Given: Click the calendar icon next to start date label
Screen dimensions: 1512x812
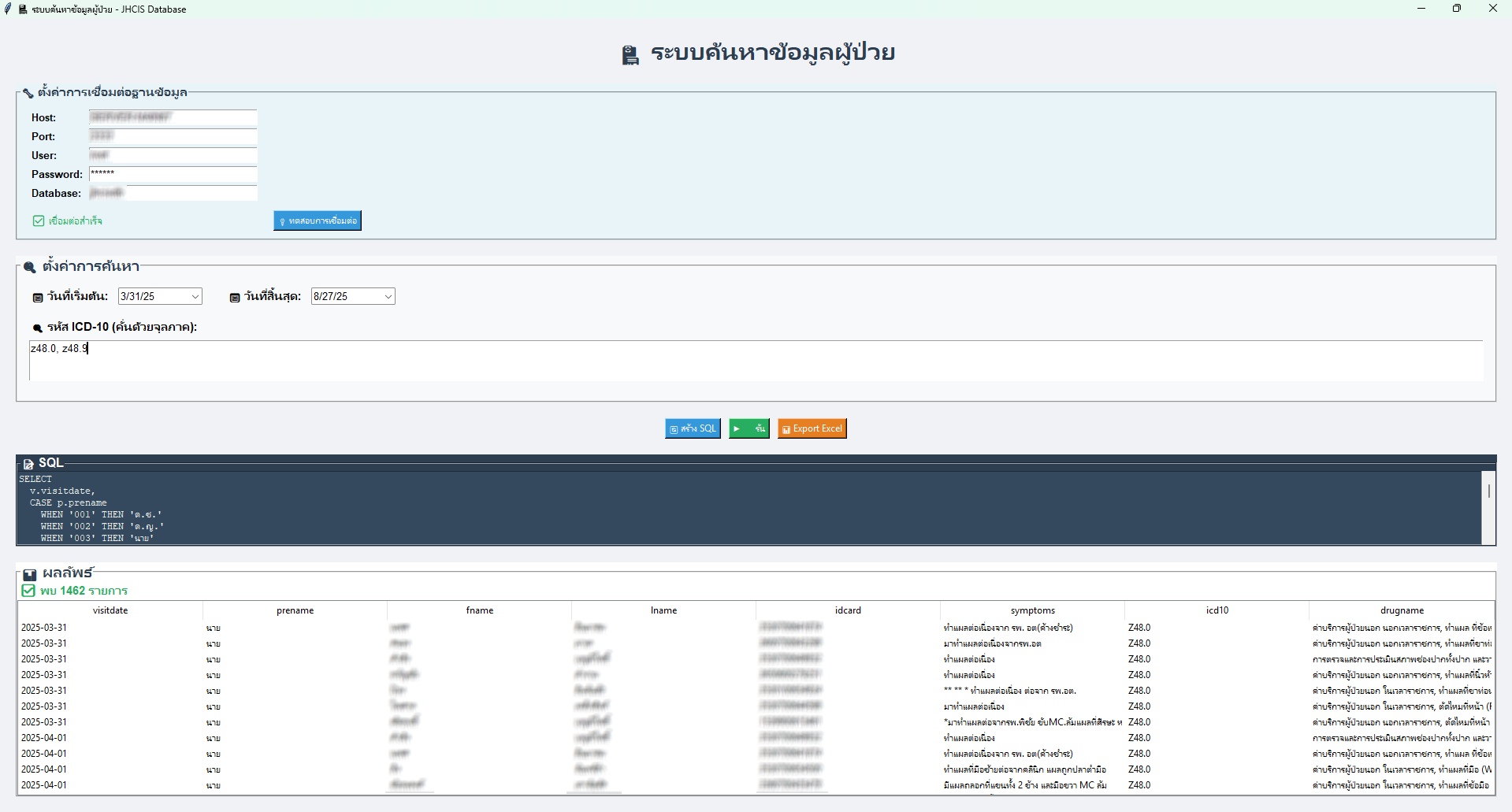Looking at the screenshot, I should 38,298.
